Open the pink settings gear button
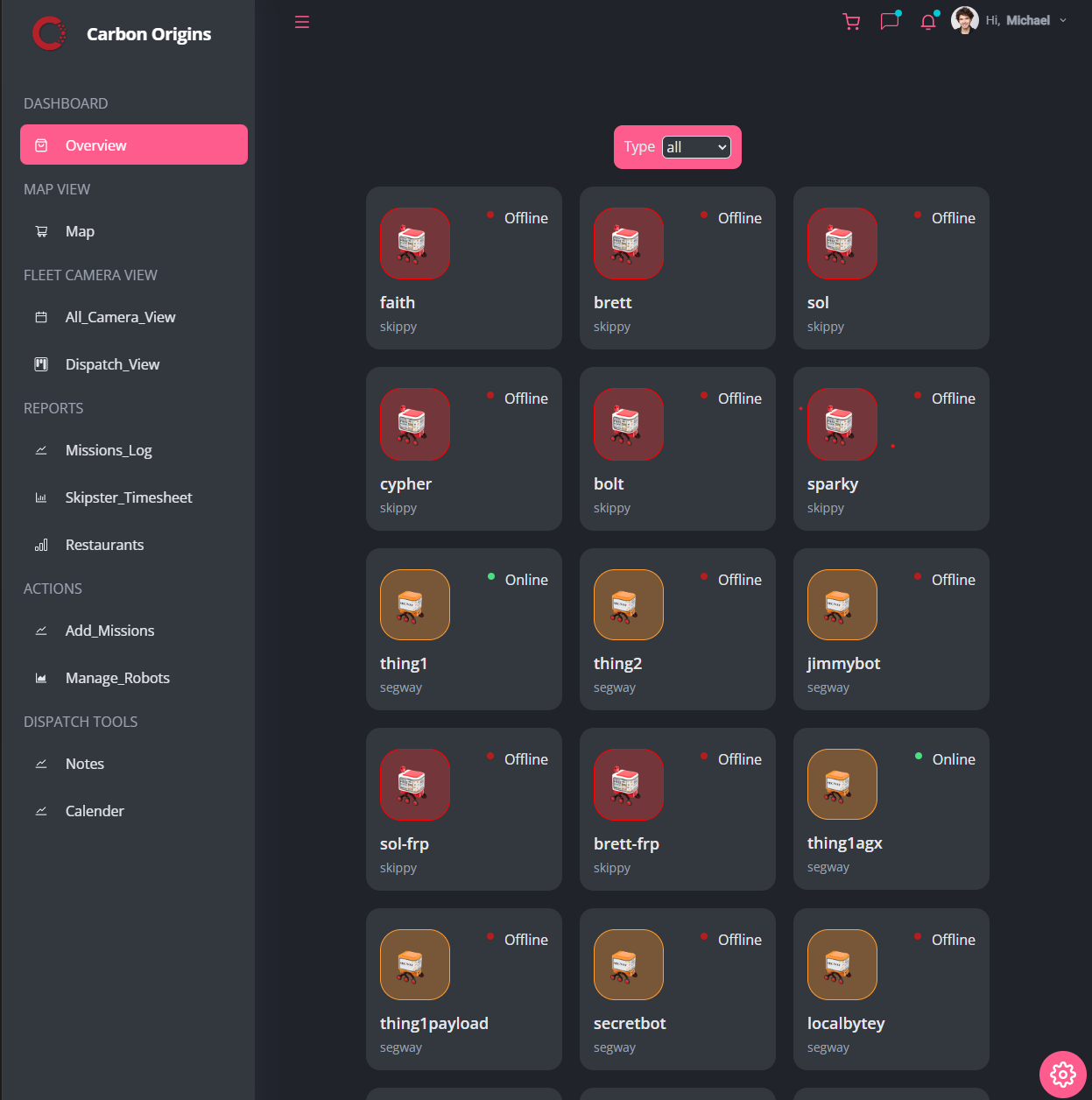 tap(1062, 1074)
